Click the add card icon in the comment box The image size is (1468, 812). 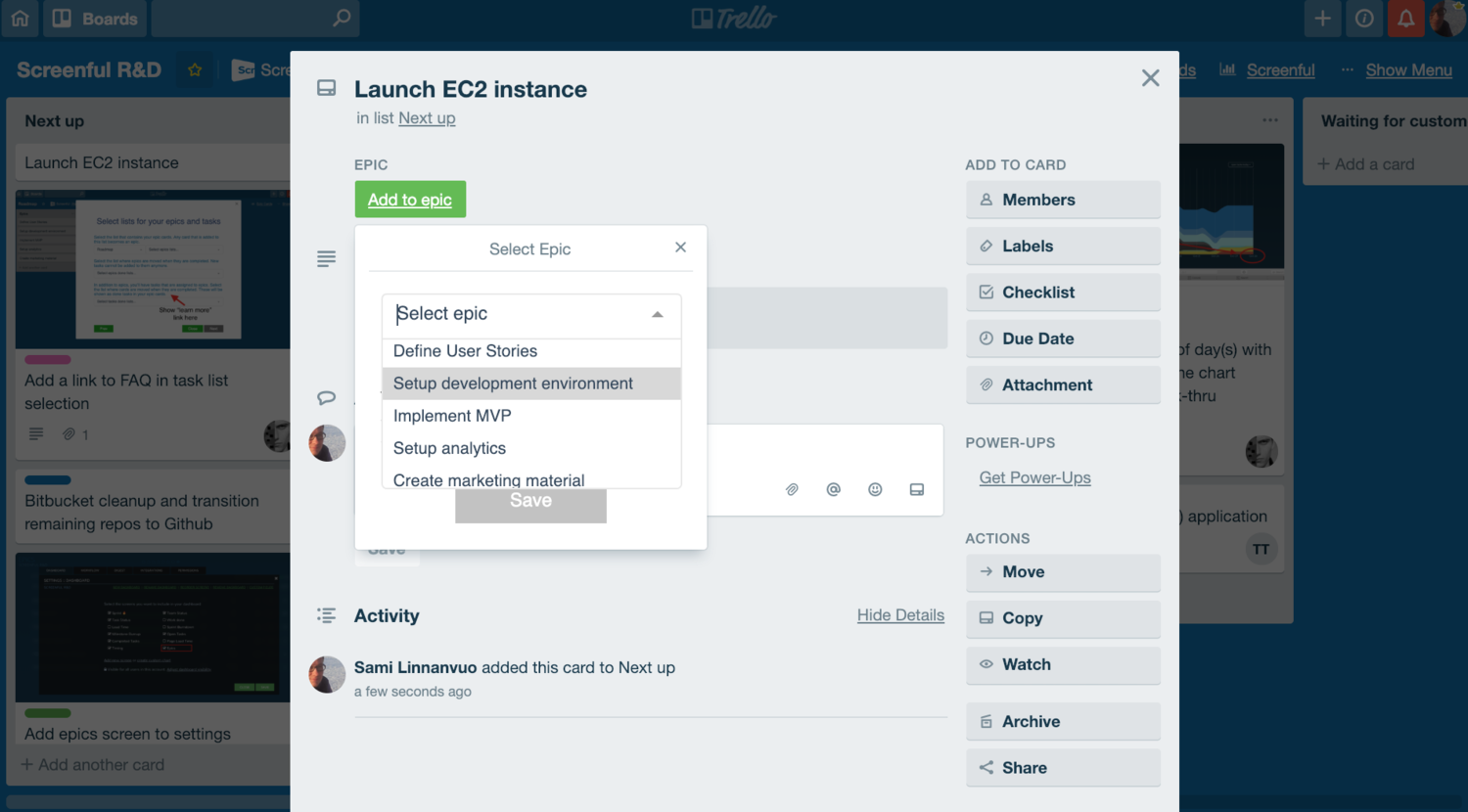[917, 489]
